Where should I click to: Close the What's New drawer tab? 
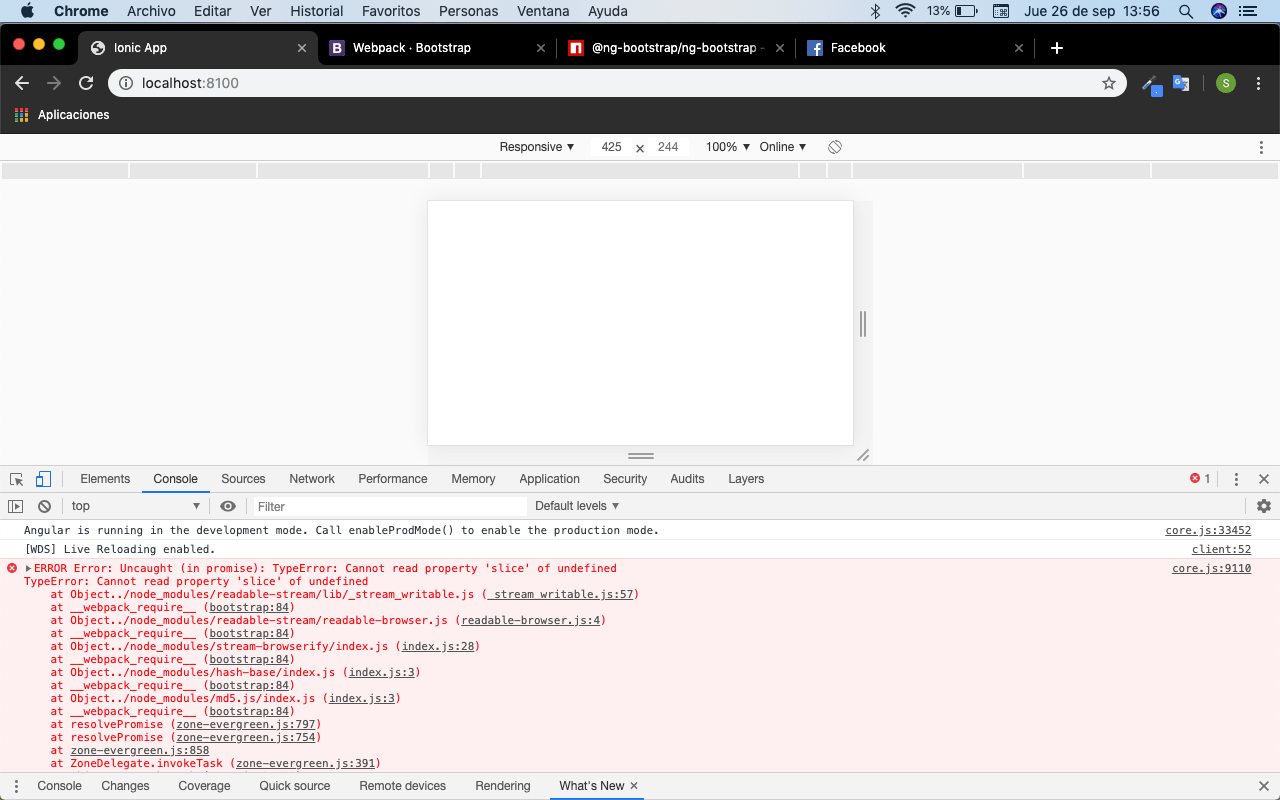tap(634, 786)
